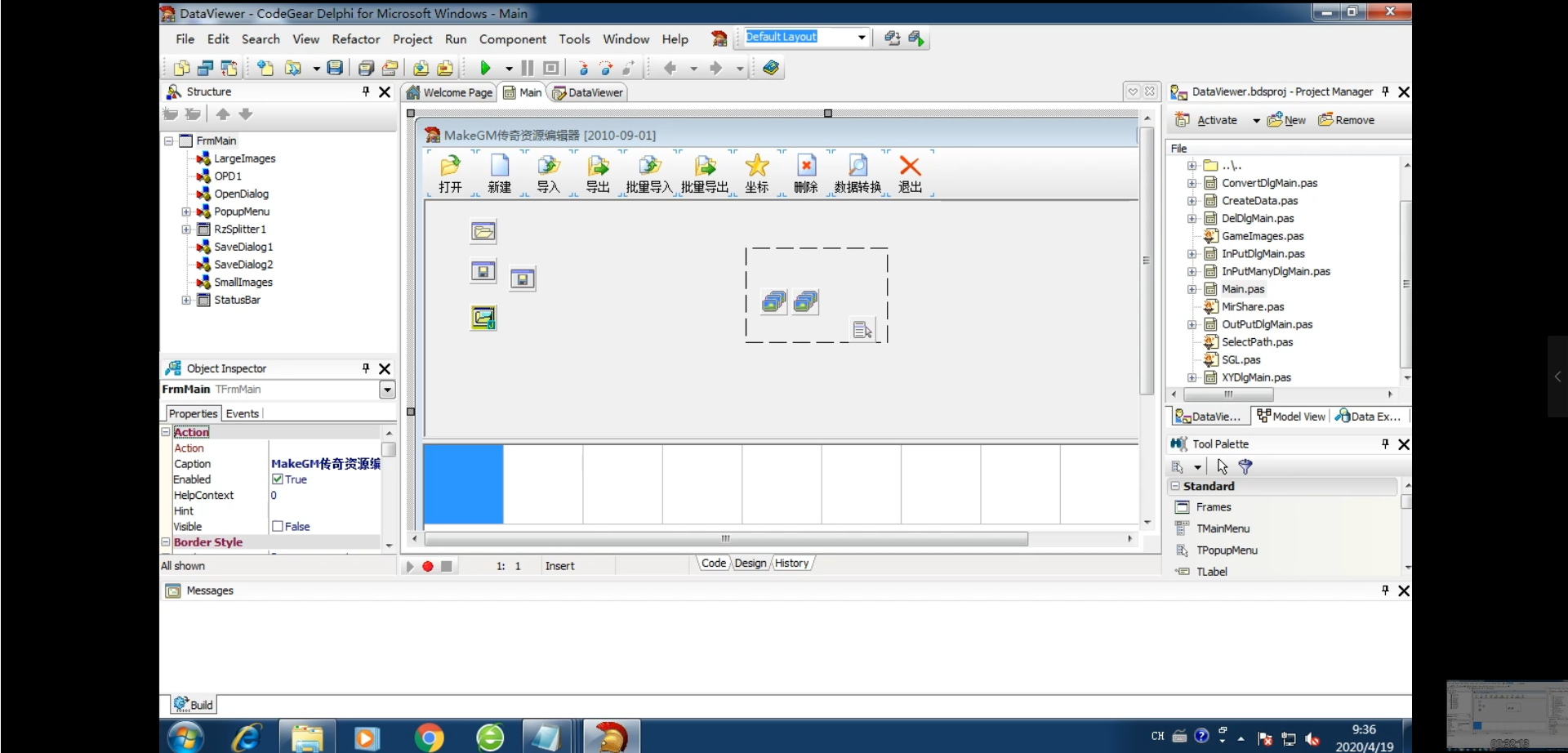Open the Activate dropdown arrow

coord(1256,121)
